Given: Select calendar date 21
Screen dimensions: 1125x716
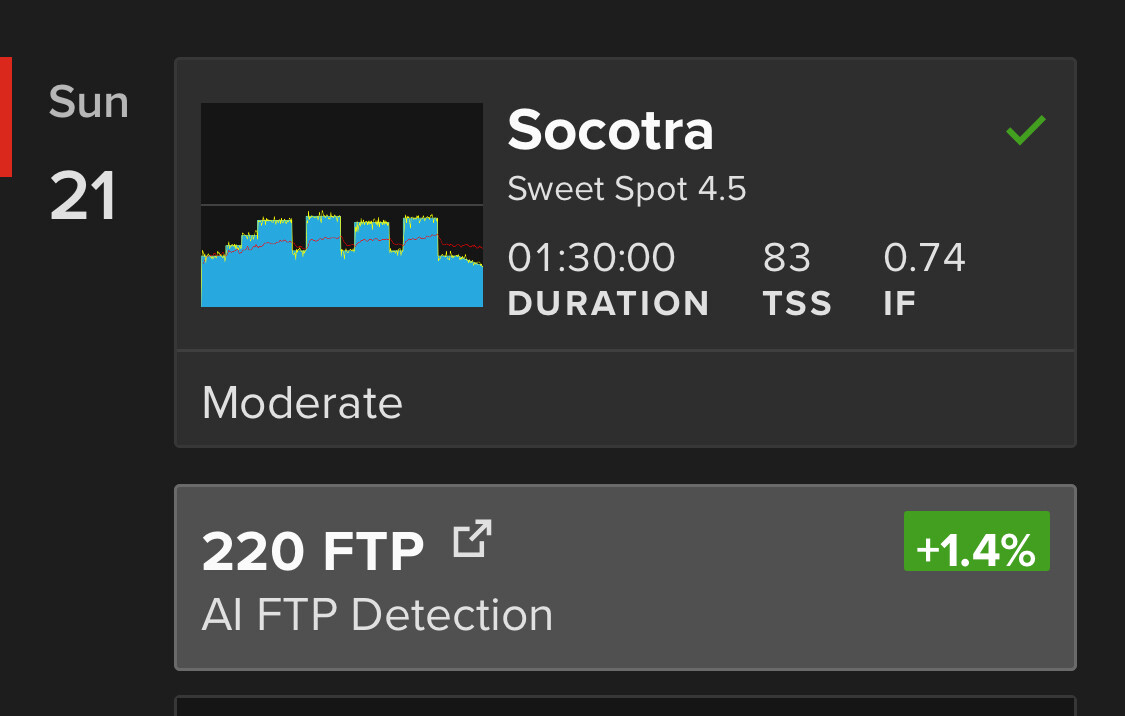Looking at the screenshot, I should coord(83,196).
